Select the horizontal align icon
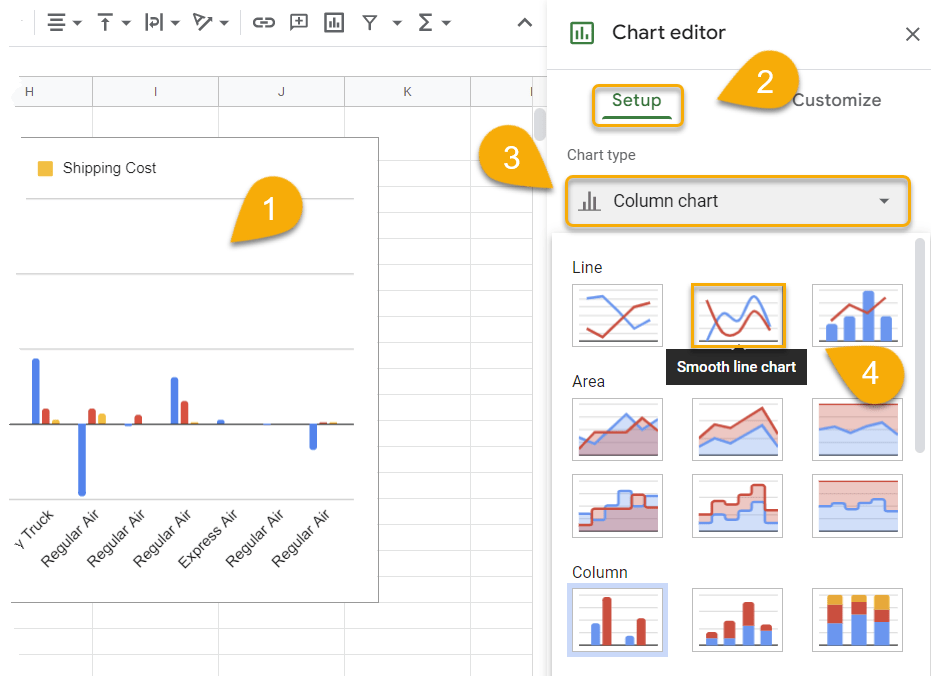The width and height of the screenshot is (931, 676). coord(55,22)
